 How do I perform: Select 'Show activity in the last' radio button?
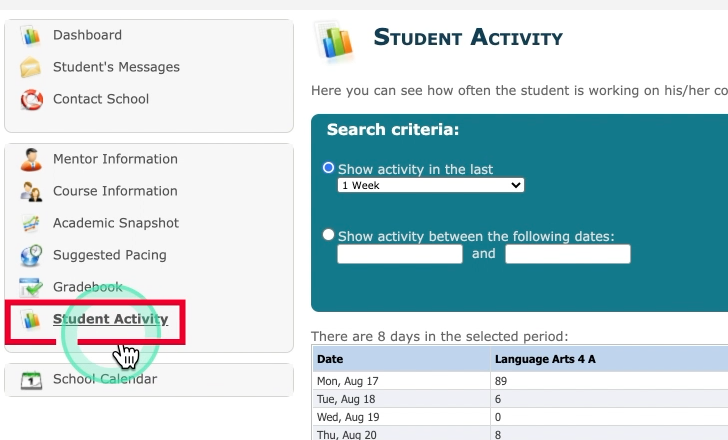[328, 168]
